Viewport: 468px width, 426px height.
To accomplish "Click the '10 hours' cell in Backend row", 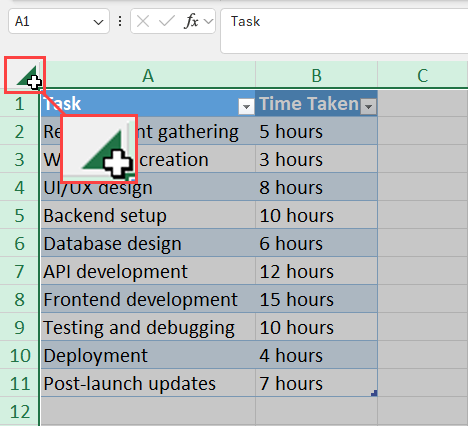I will tap(317, 215).
